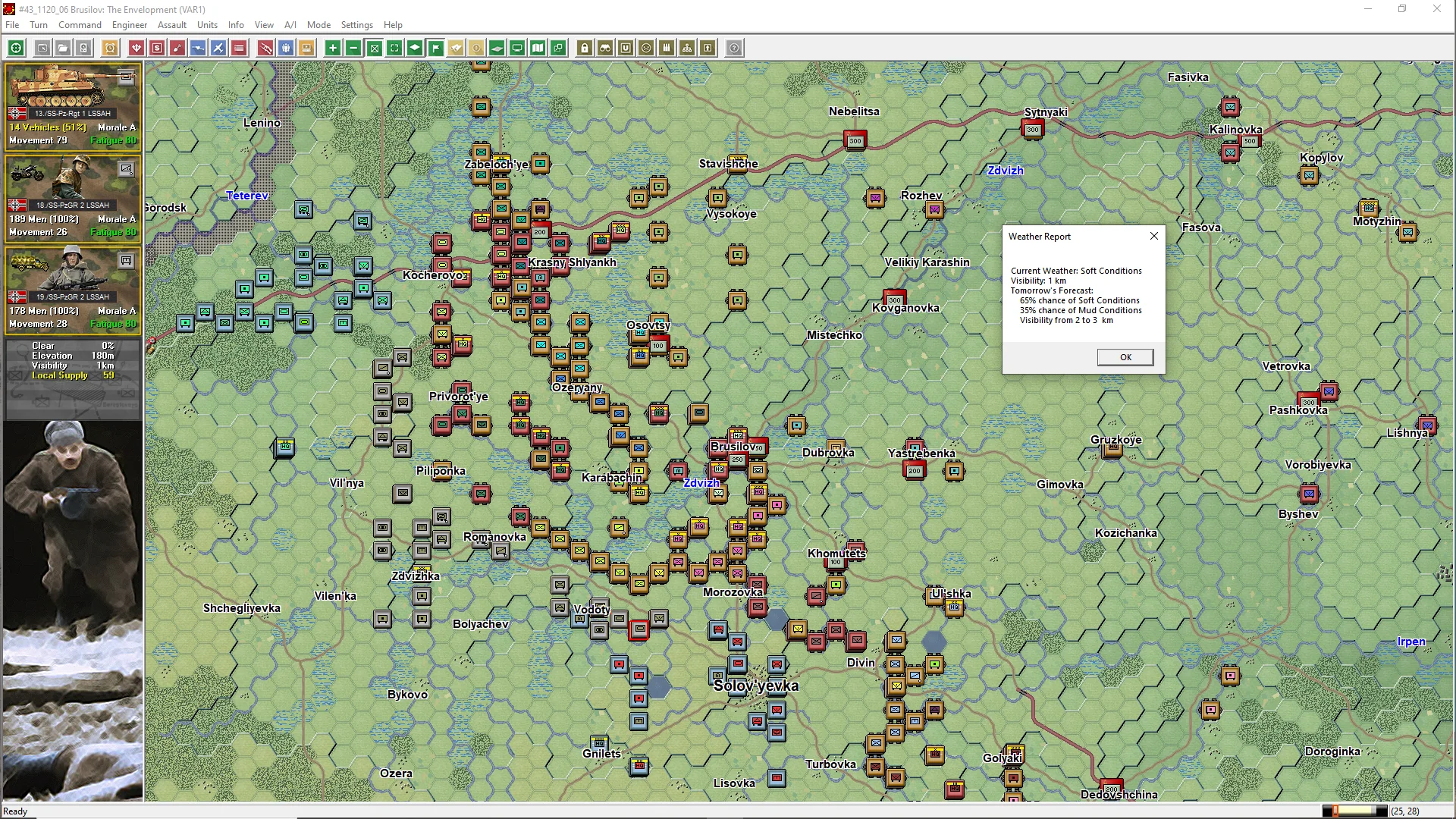1456x819 pixels.
Task: Click OK in the Weather Report dialog
Action: pyautogui.click(x=1125, y=357)
